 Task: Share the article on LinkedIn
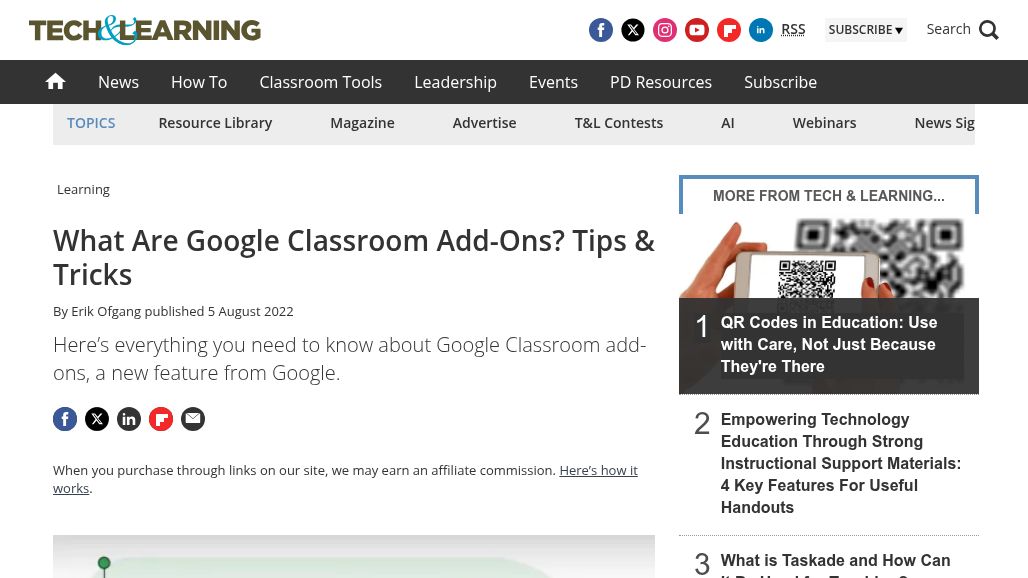tap(129, 418)
